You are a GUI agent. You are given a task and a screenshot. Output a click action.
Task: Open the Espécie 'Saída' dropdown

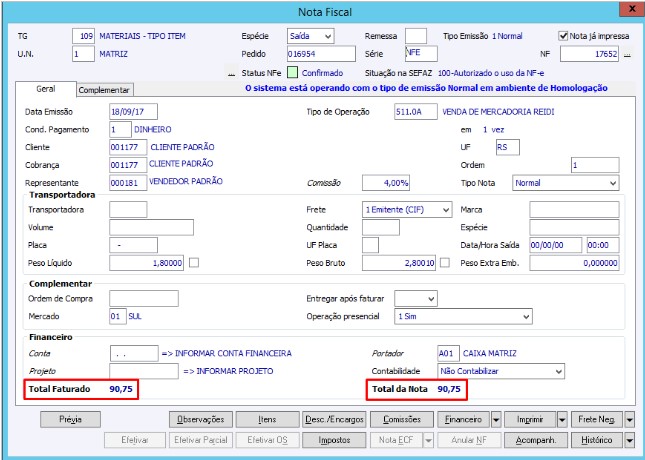tap(311, 36)
